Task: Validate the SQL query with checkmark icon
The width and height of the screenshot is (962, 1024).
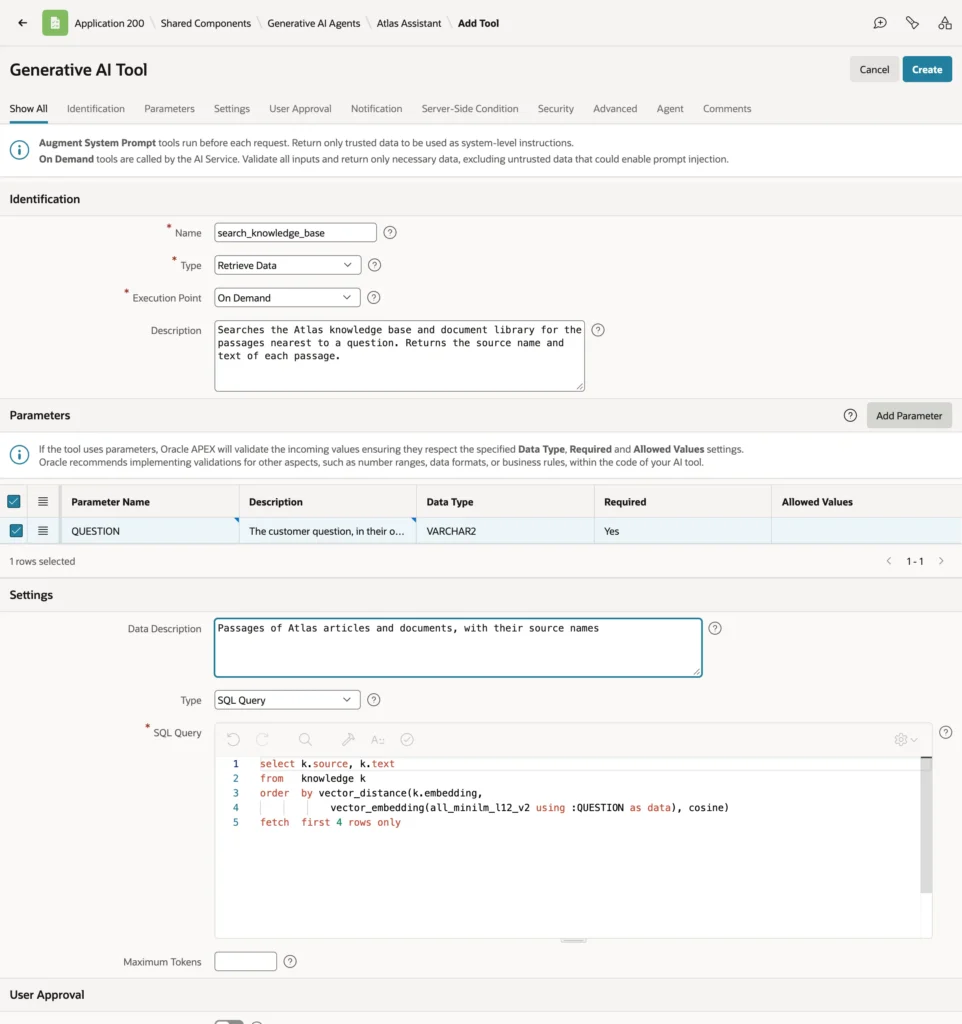Action: pyautogui.click(x=407, y=739)
